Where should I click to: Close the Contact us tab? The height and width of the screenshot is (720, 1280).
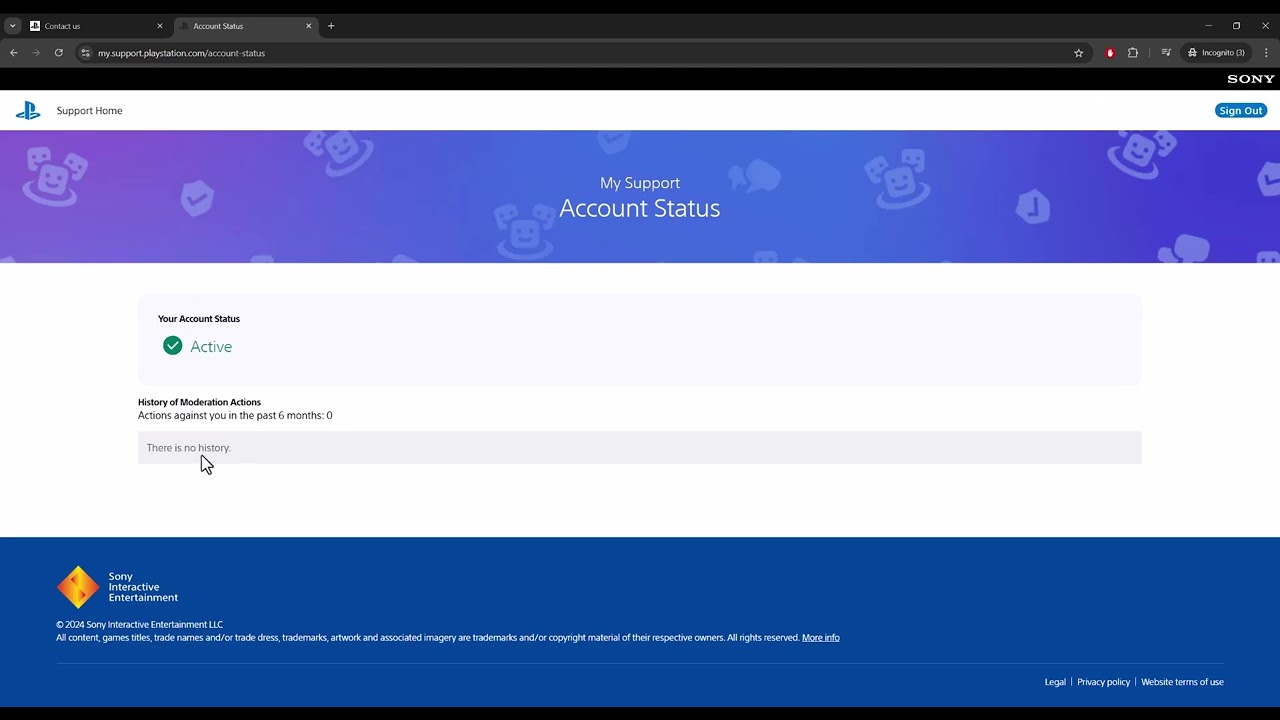(x=159, y=26)
